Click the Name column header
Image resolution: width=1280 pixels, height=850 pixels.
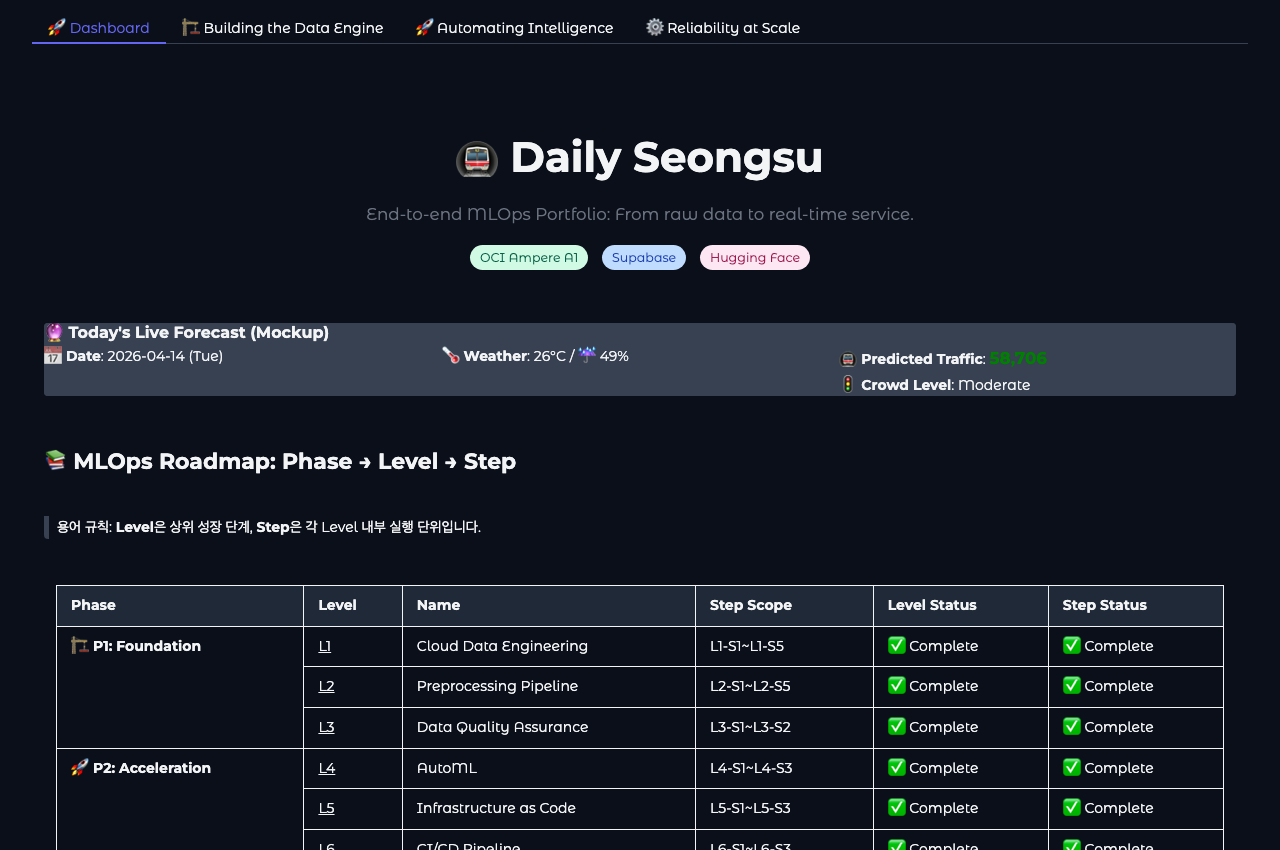(x=549, y=606)
